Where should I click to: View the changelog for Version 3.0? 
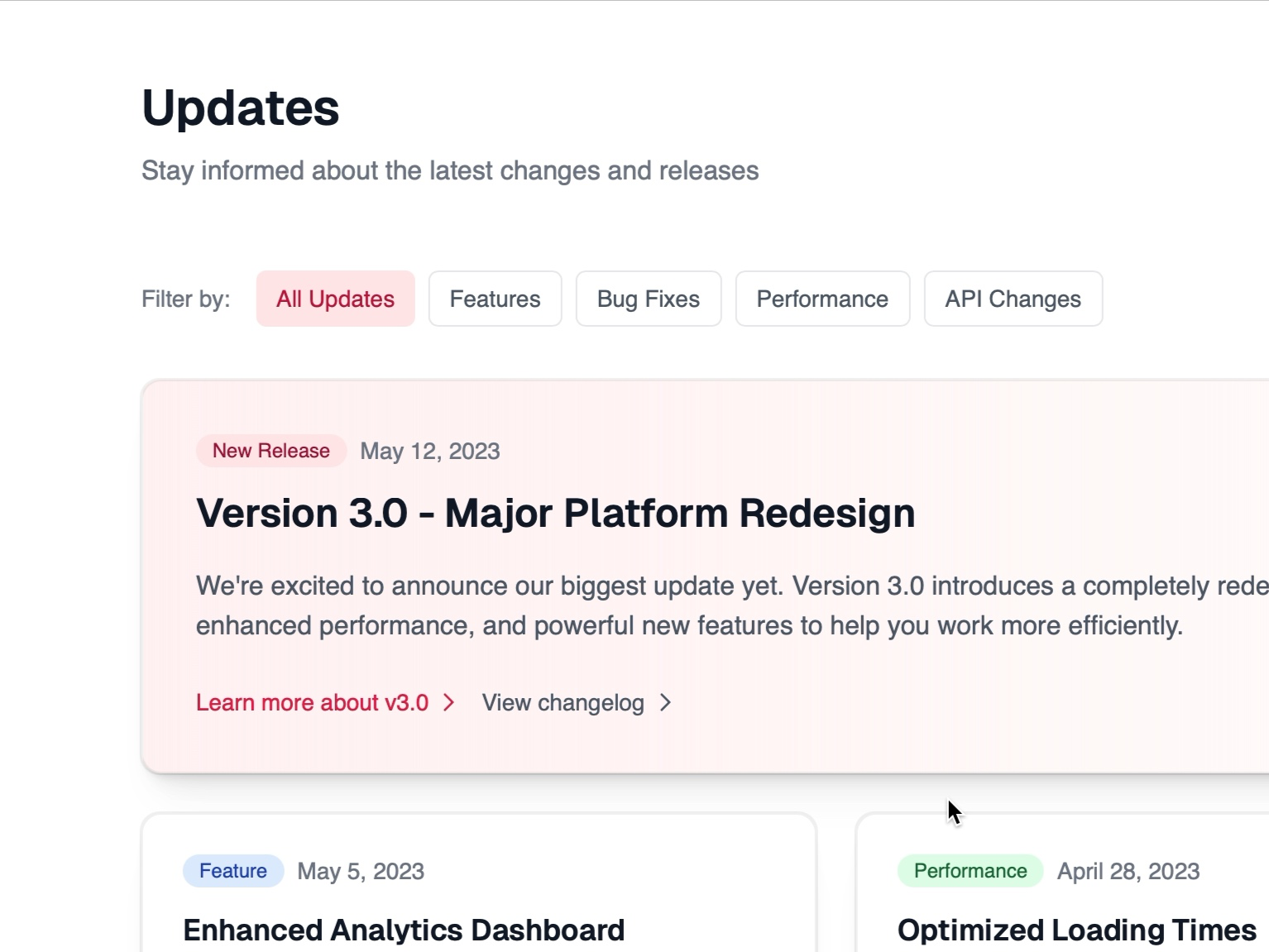(563, 702)
